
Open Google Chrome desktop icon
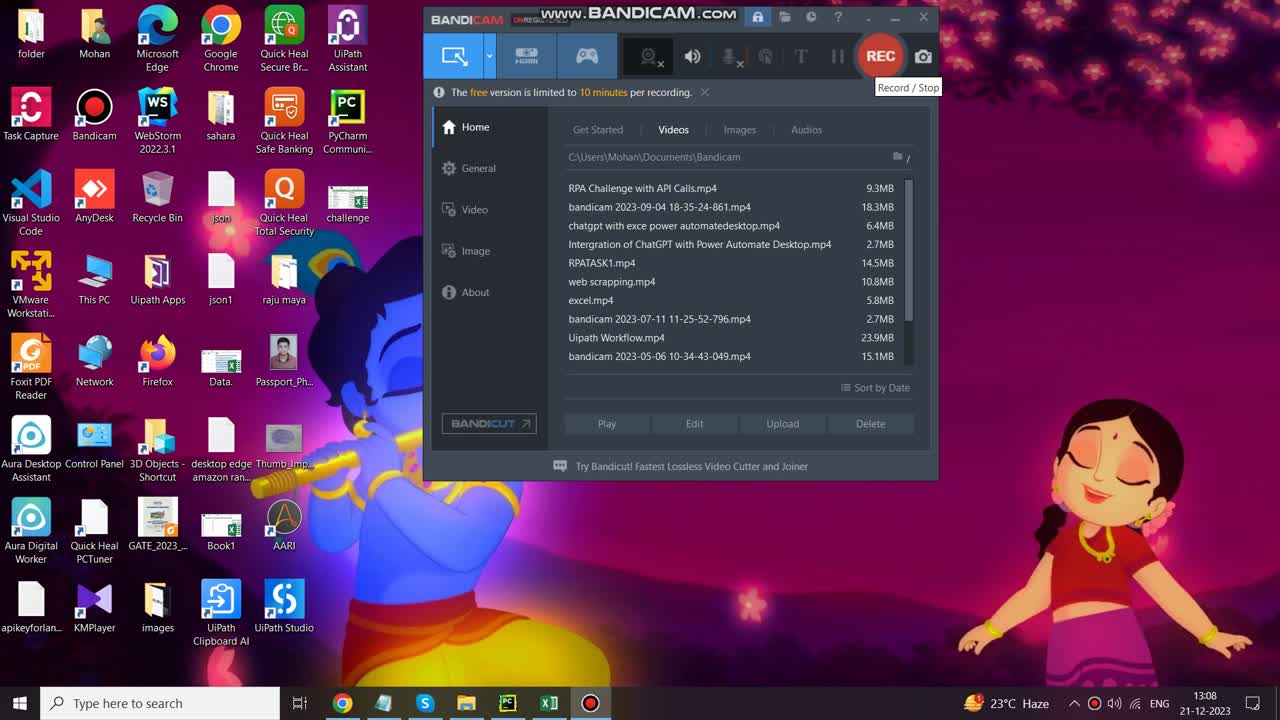click(x=221, y=41)
